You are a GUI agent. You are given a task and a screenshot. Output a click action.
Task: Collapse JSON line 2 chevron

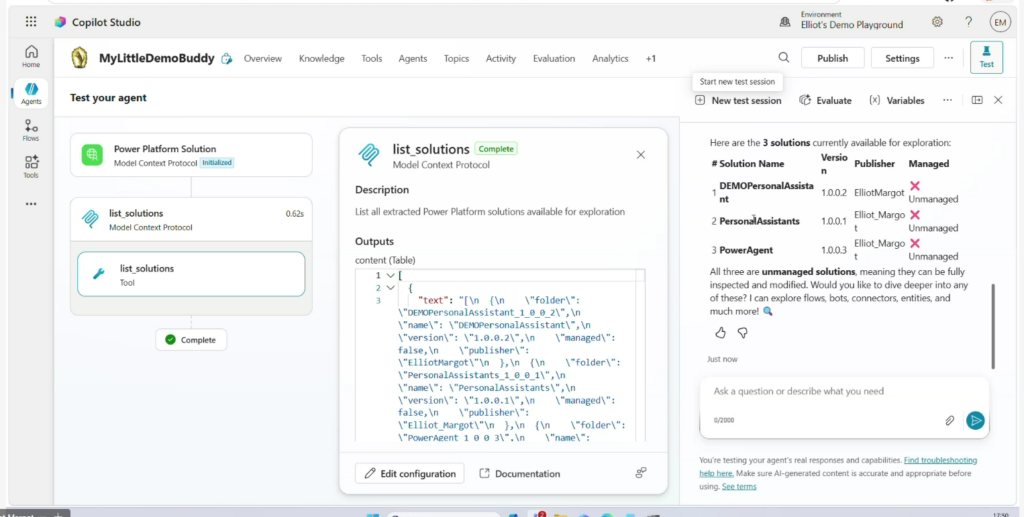coord(390,288)
